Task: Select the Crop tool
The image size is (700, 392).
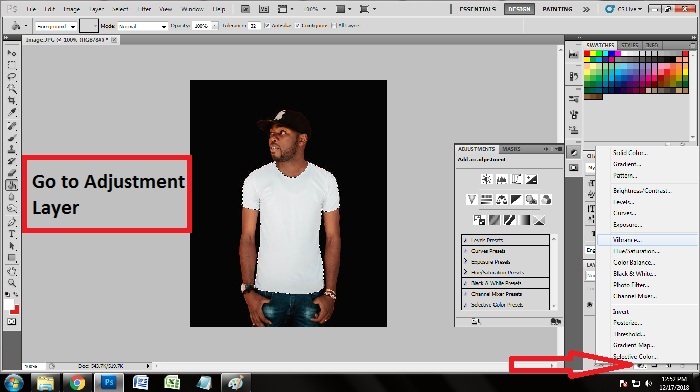Action: (12, 100)
